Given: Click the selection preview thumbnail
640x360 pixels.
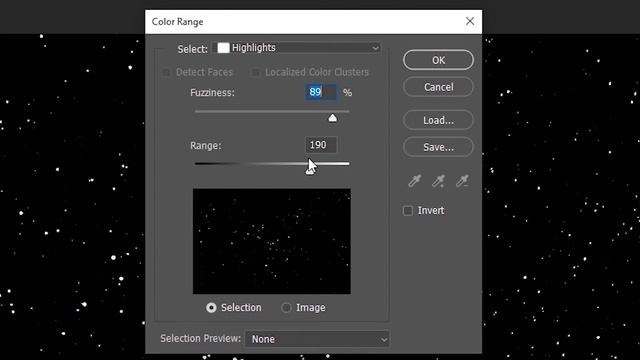Looking at the screenshot, I should pyautogui.click(x=272, y=241).
